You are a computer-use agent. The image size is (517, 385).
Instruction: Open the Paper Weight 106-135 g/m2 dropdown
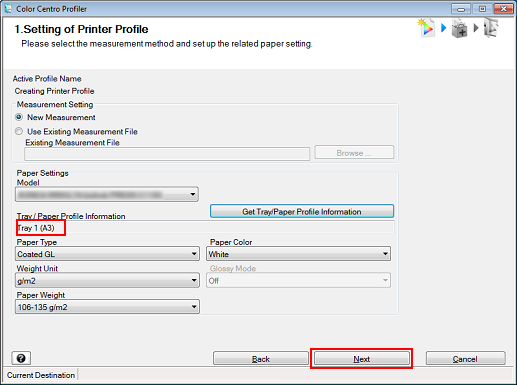pyautogui.click(x=107, y=307)
